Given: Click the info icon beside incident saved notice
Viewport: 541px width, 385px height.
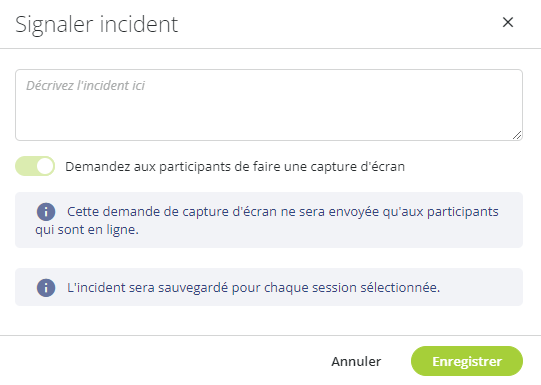Looking at the screenshot, I should (x=46, y=287).
